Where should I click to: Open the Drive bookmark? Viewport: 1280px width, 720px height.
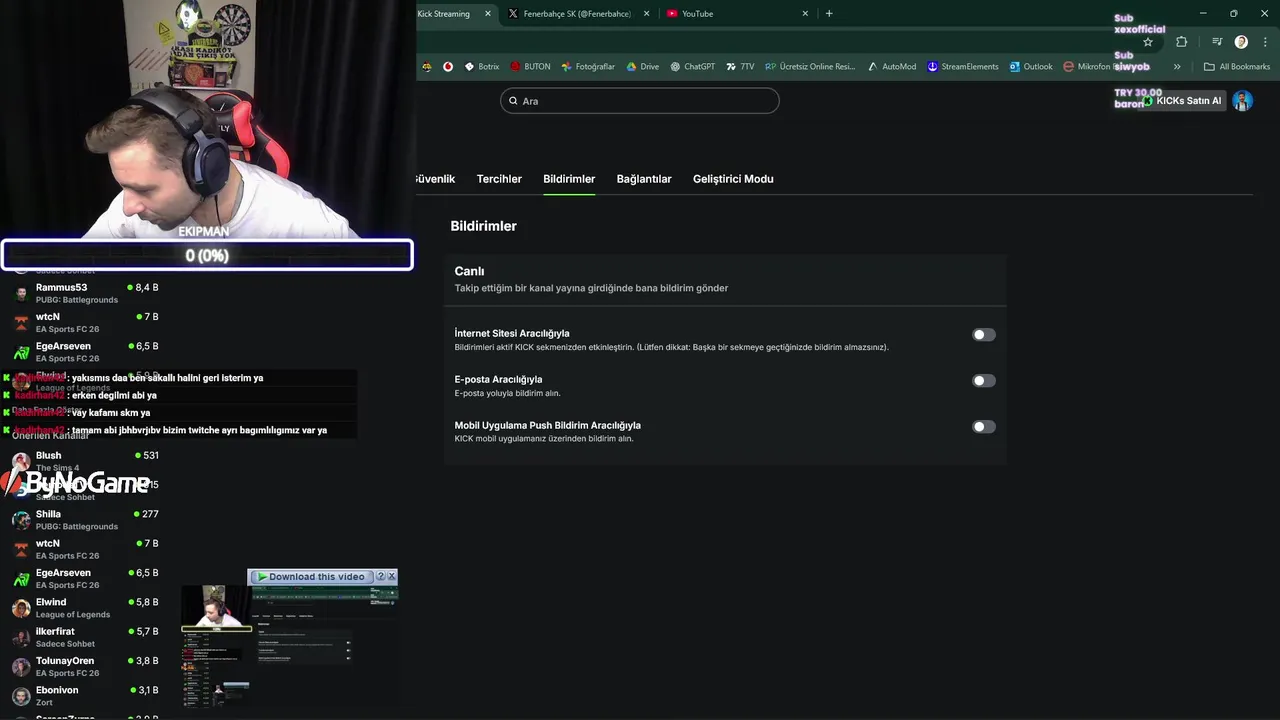tap(643, 67)
